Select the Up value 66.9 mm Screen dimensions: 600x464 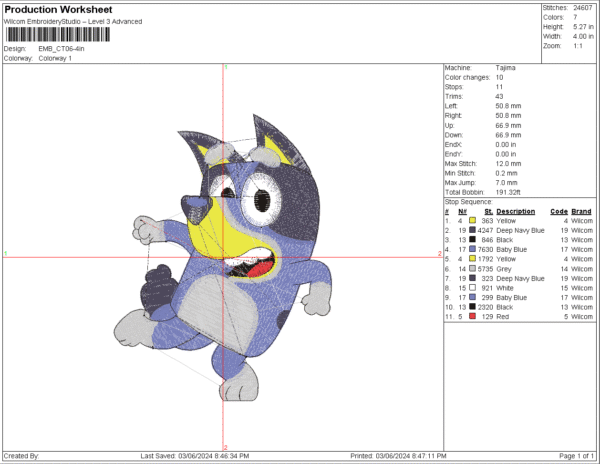click(508, 125)
